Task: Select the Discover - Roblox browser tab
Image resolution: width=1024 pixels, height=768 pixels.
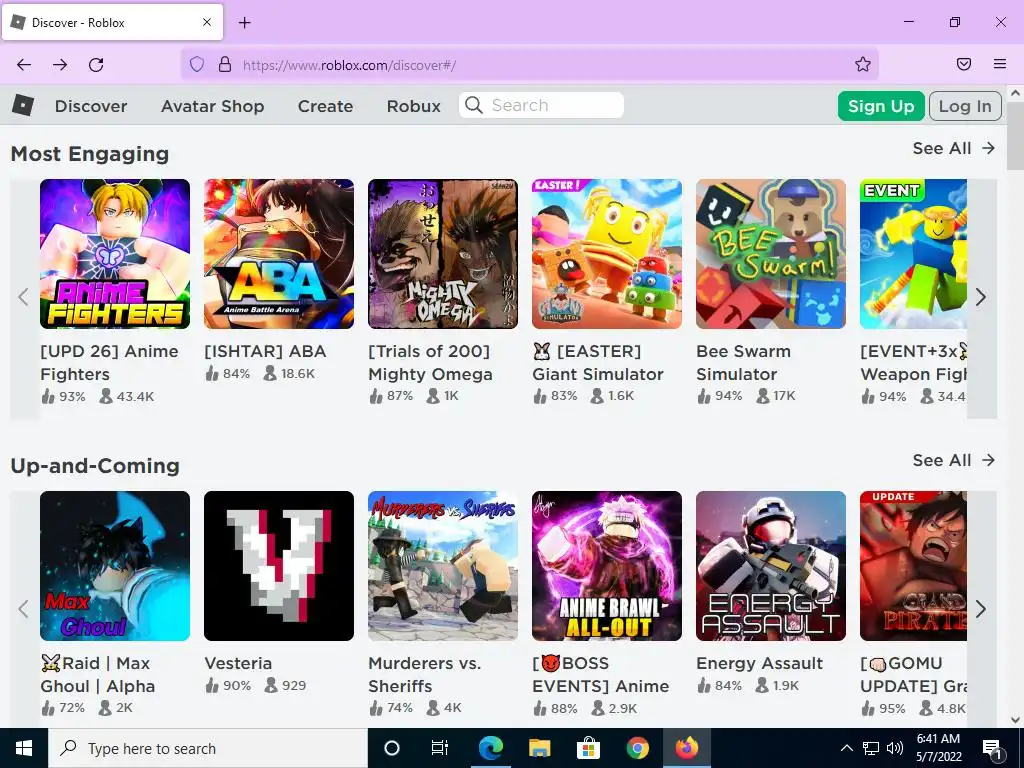Action: click(x=112, y=22)
